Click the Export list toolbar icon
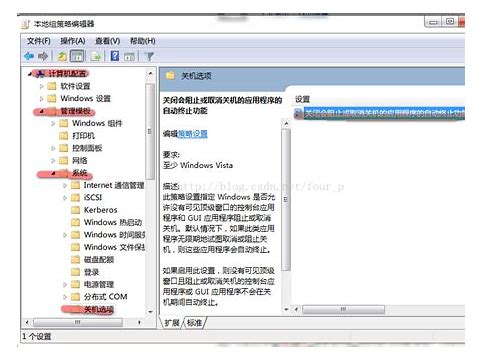This screenshot has width=482, height=360. pos(96,56)
